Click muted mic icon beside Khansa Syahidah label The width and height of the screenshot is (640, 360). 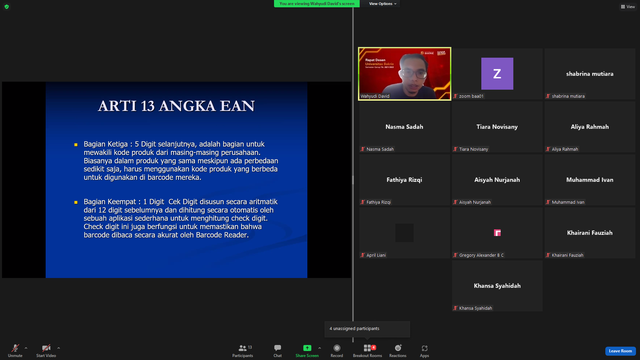(x=455, y=308)
